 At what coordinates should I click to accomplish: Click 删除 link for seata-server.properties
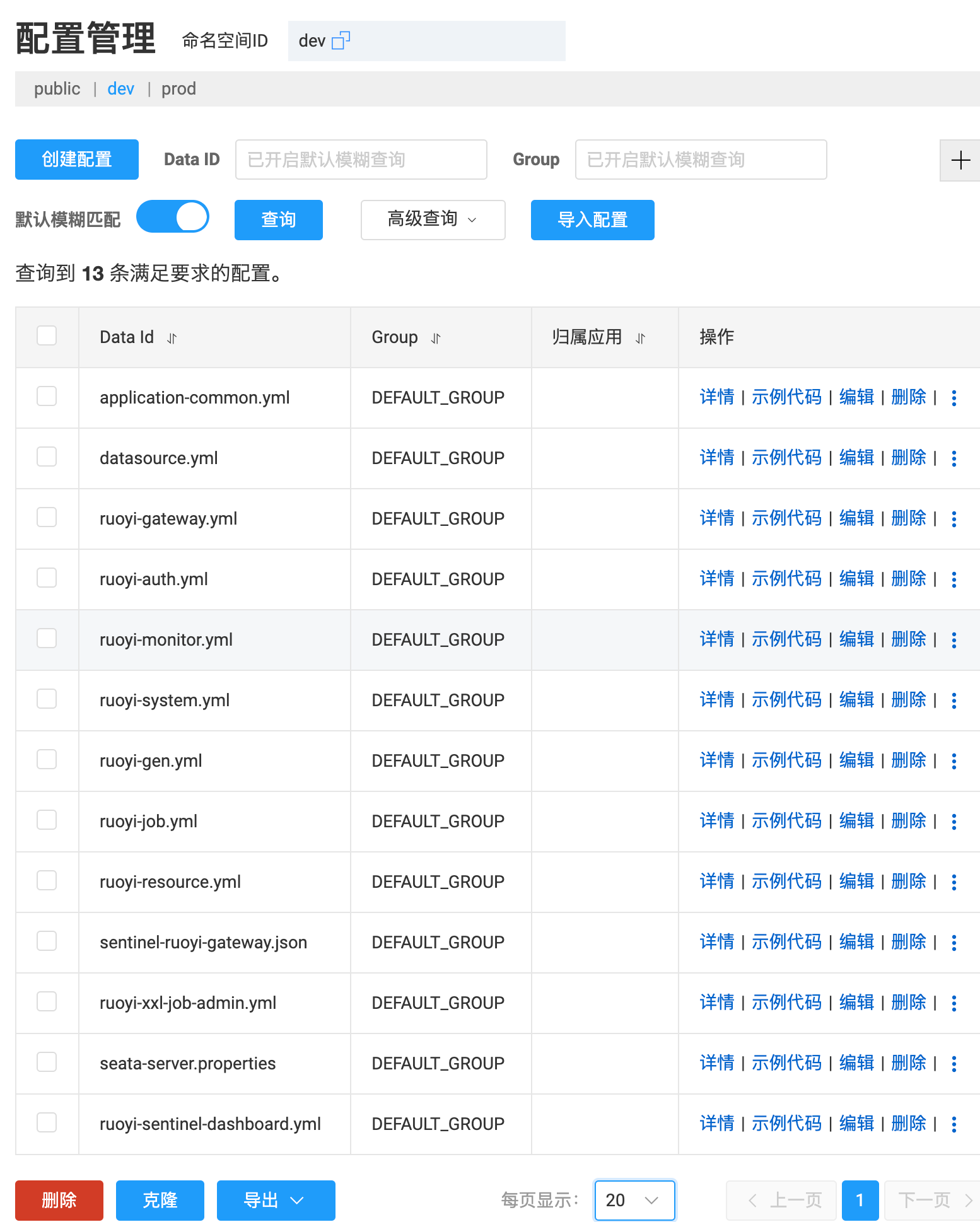pos(909,1063)
